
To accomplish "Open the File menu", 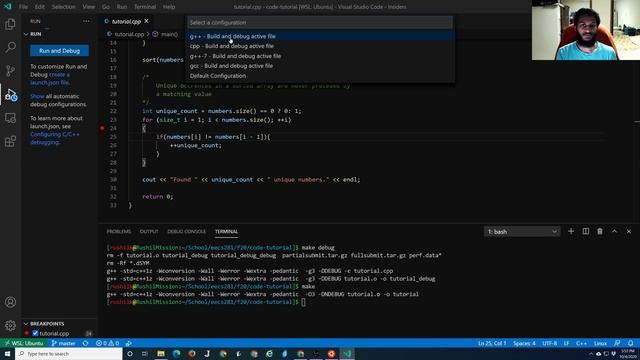I will click(x=23, y=7).
